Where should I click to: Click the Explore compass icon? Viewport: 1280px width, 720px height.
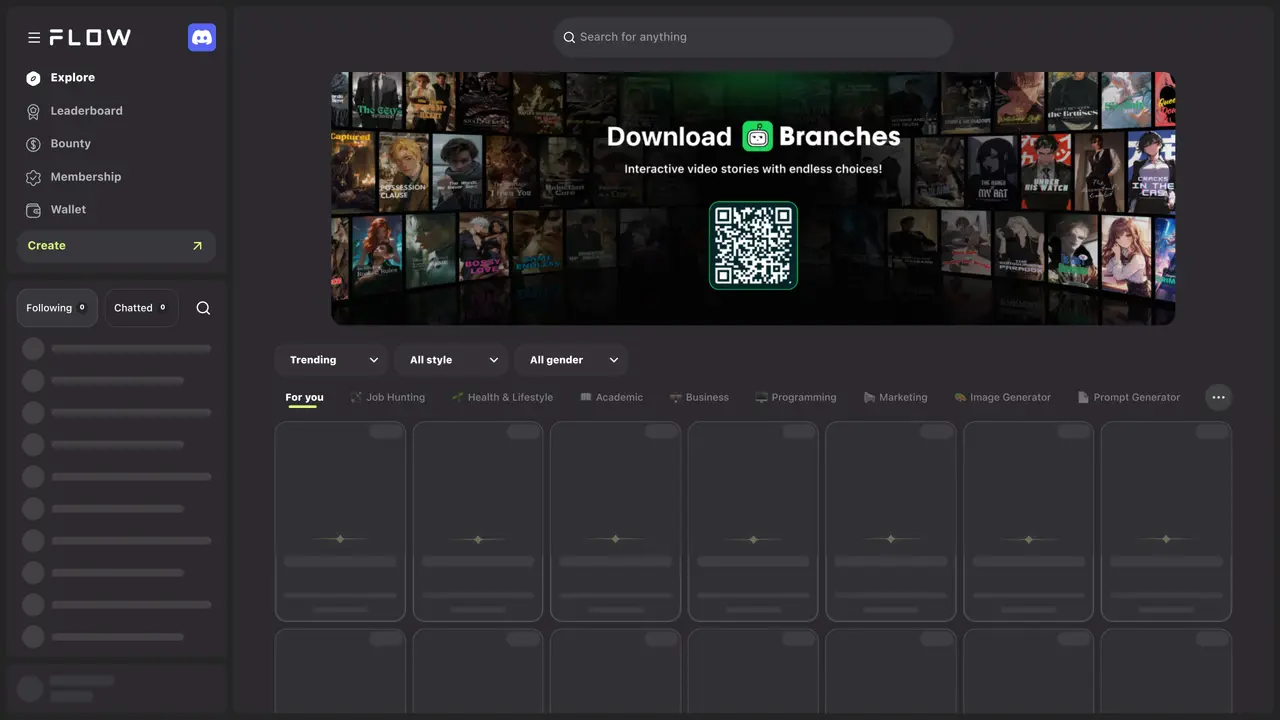pyautogui.click(x=33, y=78)
